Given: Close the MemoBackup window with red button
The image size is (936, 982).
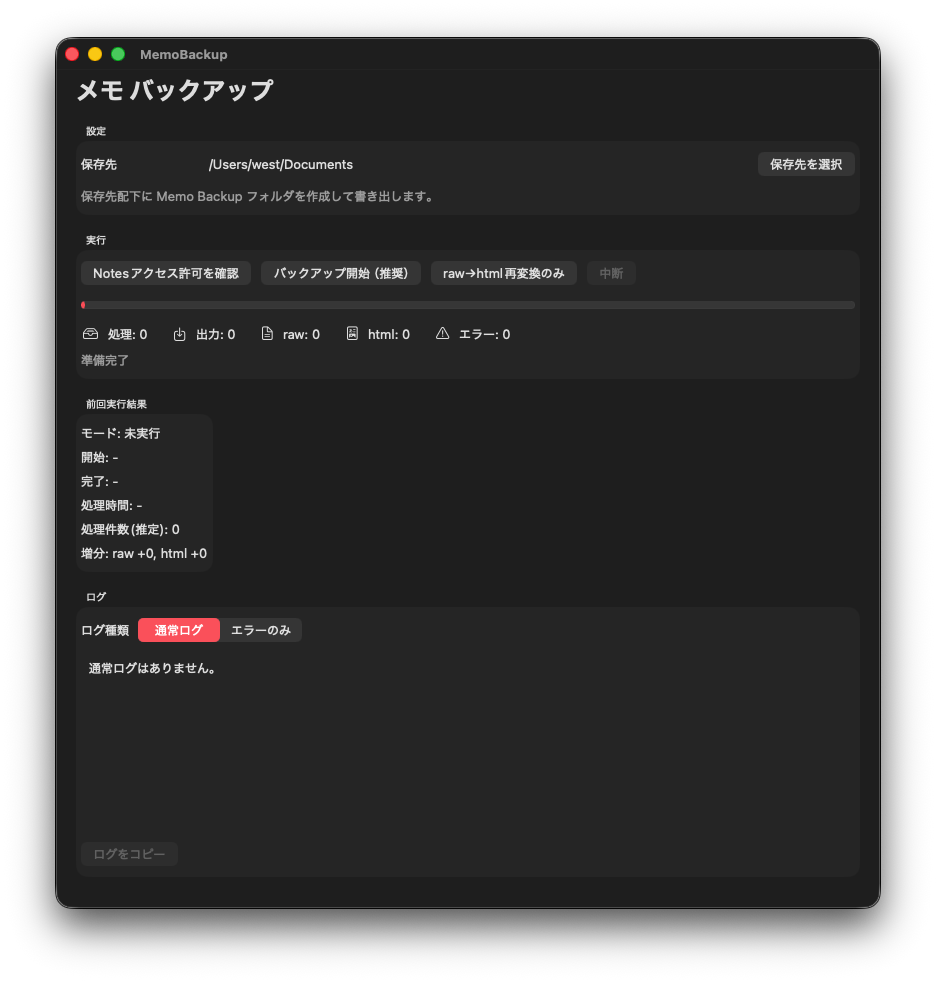Looking at the screenshot, I should [72, 54].
